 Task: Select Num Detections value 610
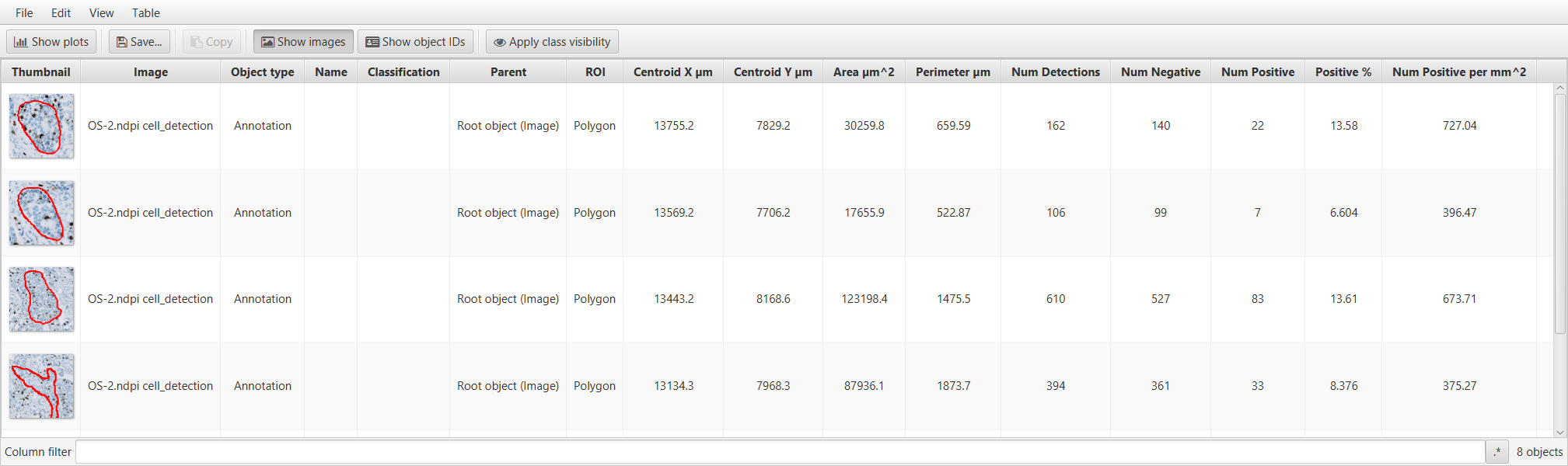[1056, 299]
